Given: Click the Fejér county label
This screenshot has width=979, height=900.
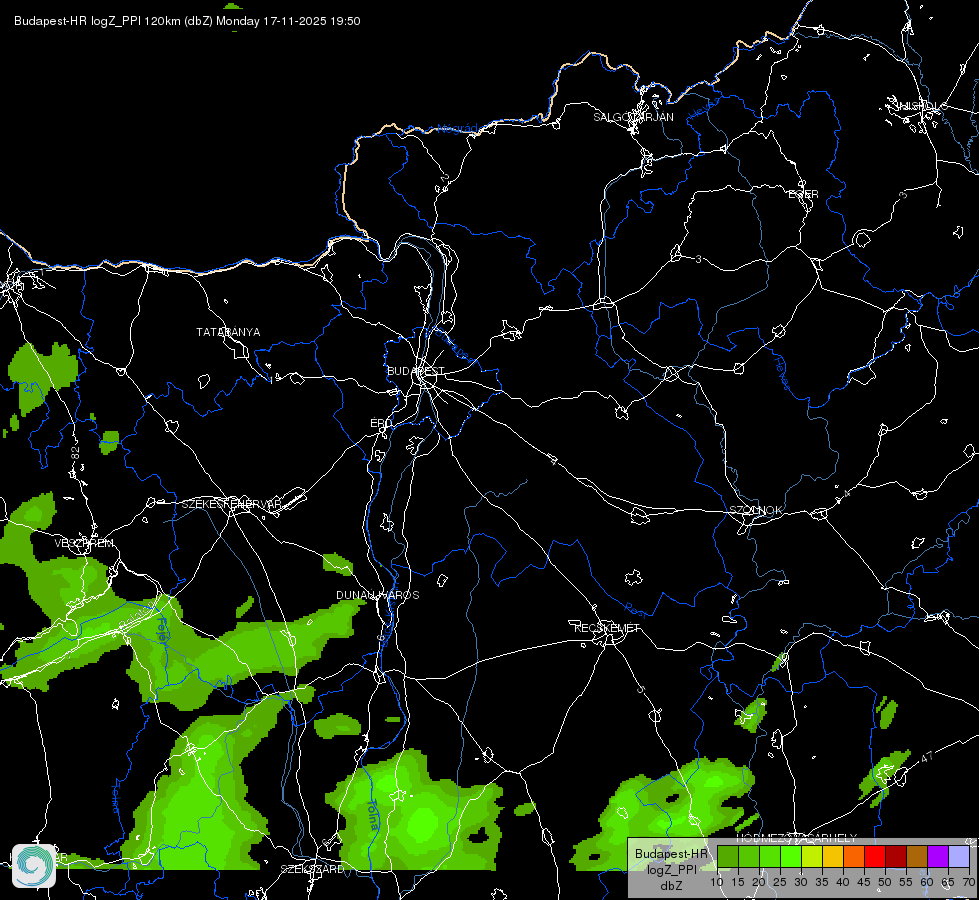Looking at the screenshot, I should 162,628.
